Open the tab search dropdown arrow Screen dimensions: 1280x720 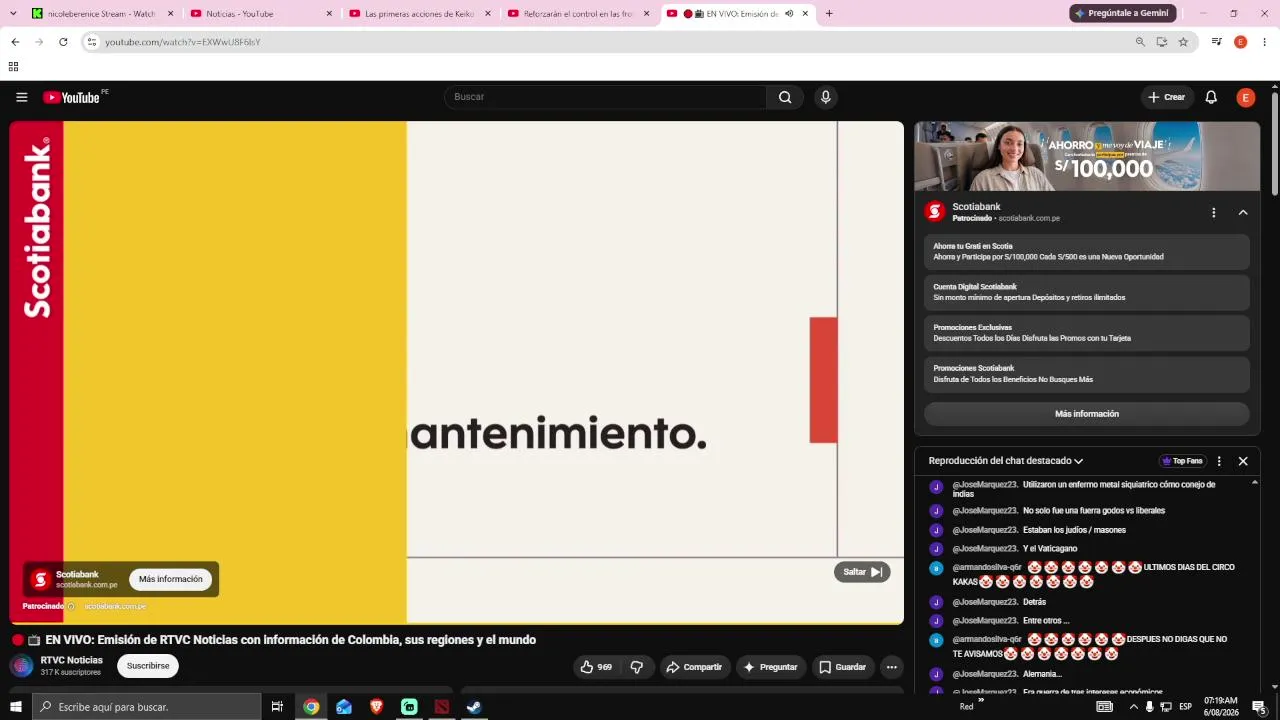coord(13,14)
